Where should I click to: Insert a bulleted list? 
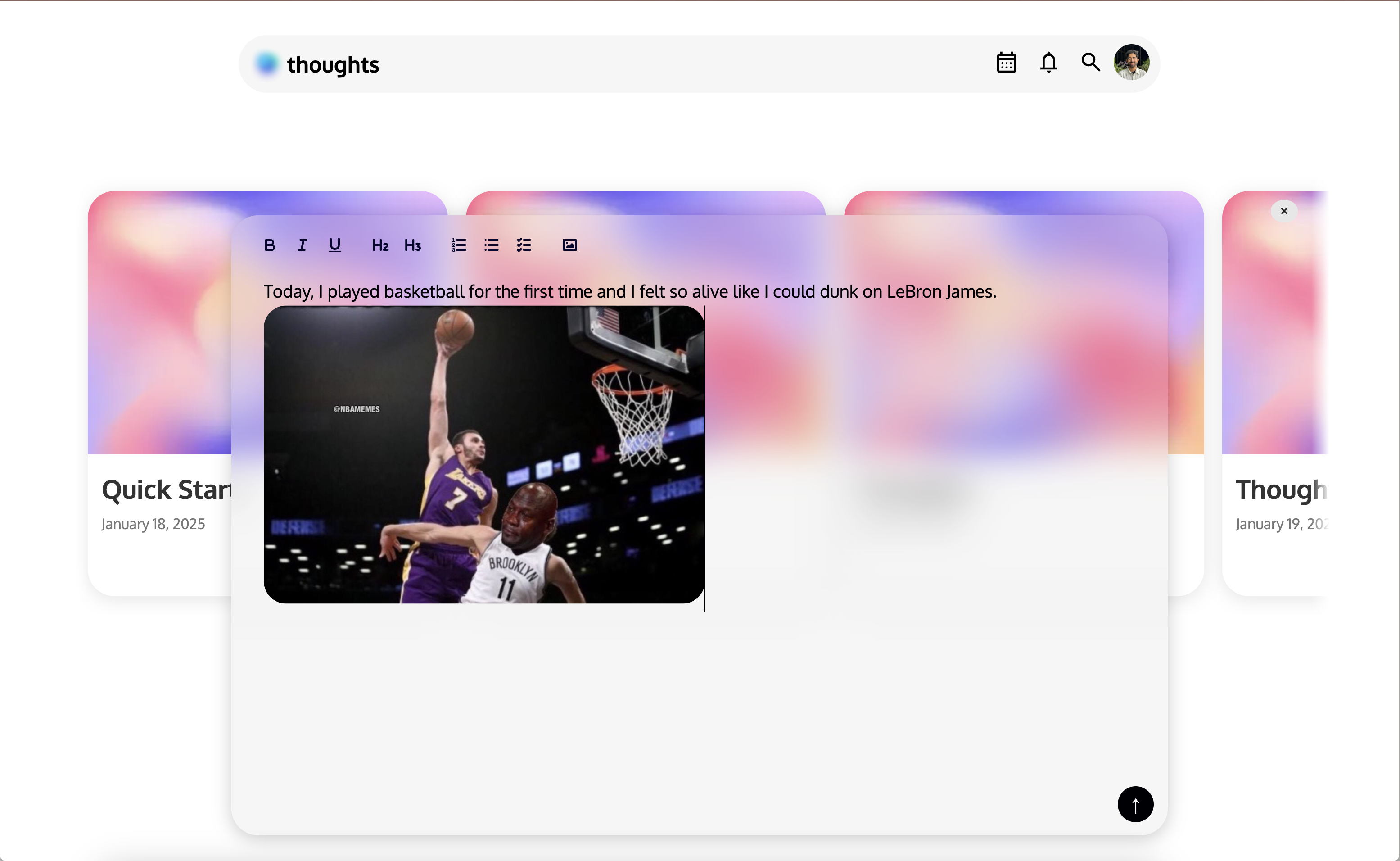coord(491,245)
